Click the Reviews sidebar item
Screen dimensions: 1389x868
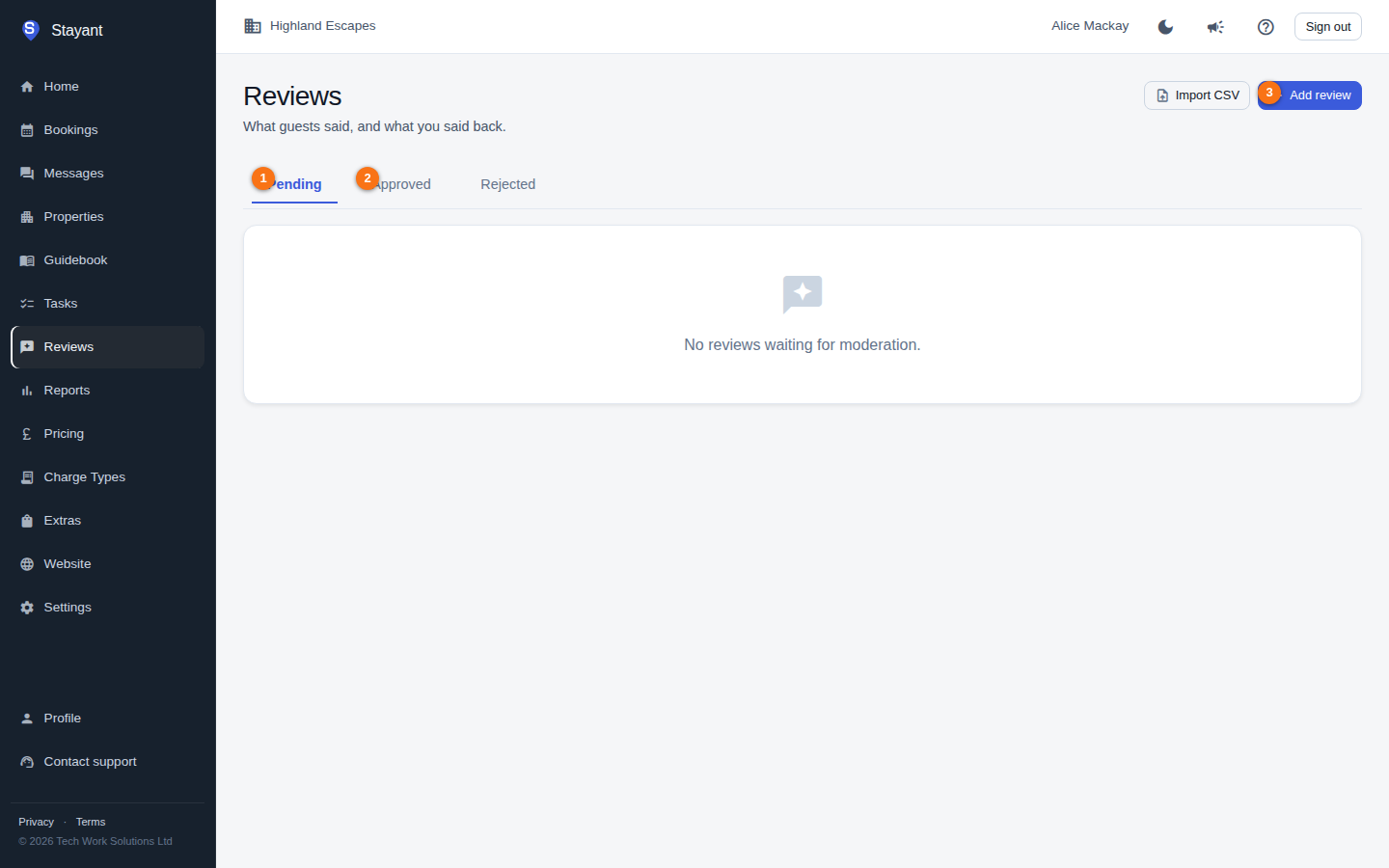107,347
